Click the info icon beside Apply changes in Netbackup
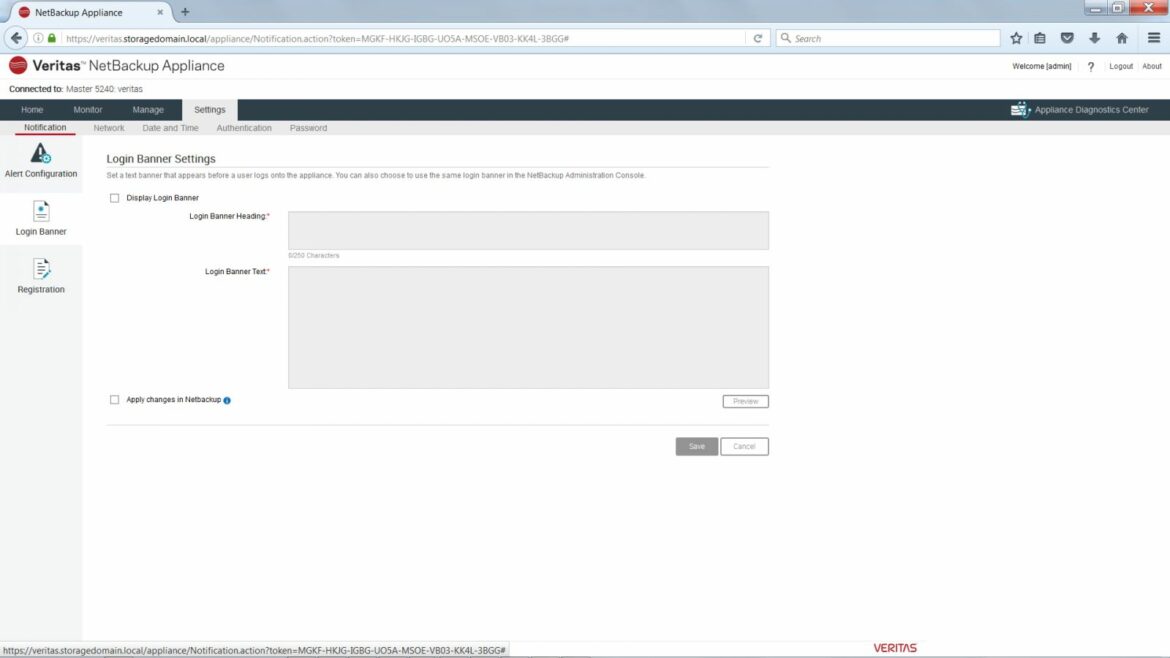Image resolution: width=1170 pixels, height=658 pixels. click(x=227, y=401)
